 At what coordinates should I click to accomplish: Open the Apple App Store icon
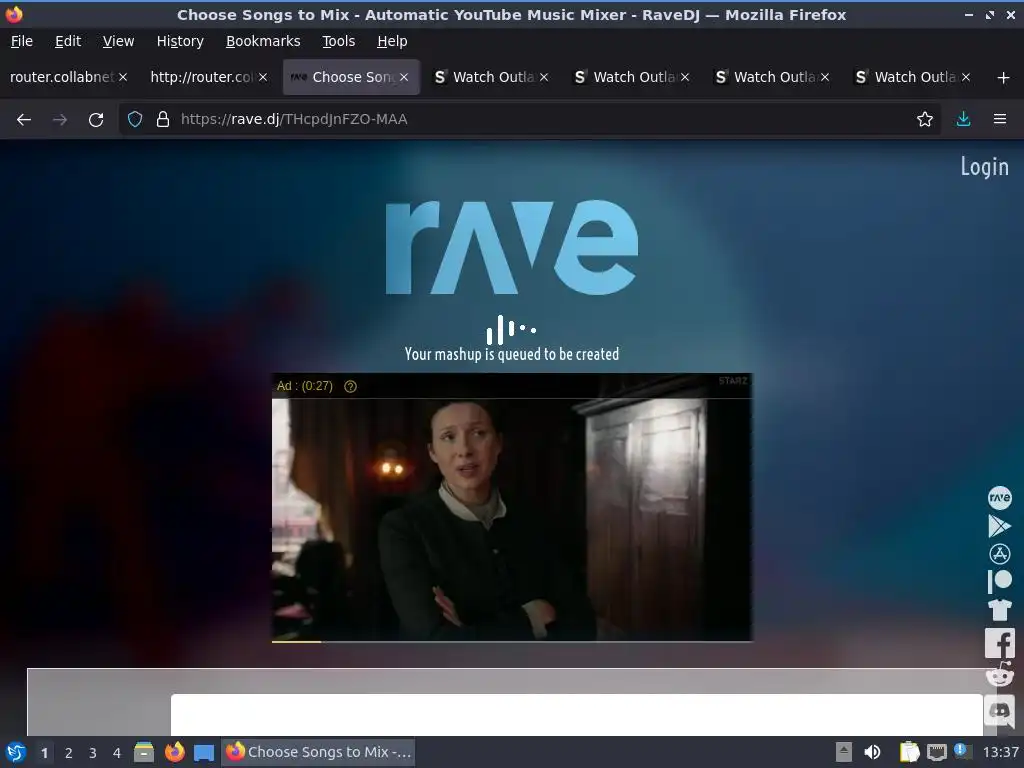999,554
